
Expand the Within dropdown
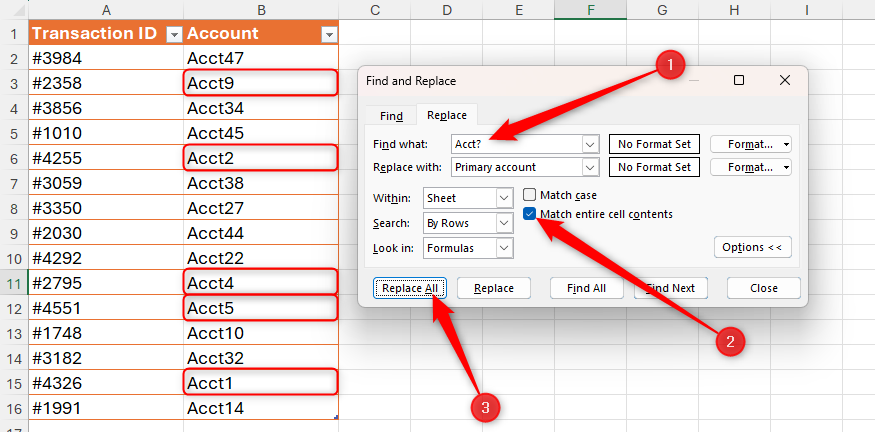click(x=503, y=198)
